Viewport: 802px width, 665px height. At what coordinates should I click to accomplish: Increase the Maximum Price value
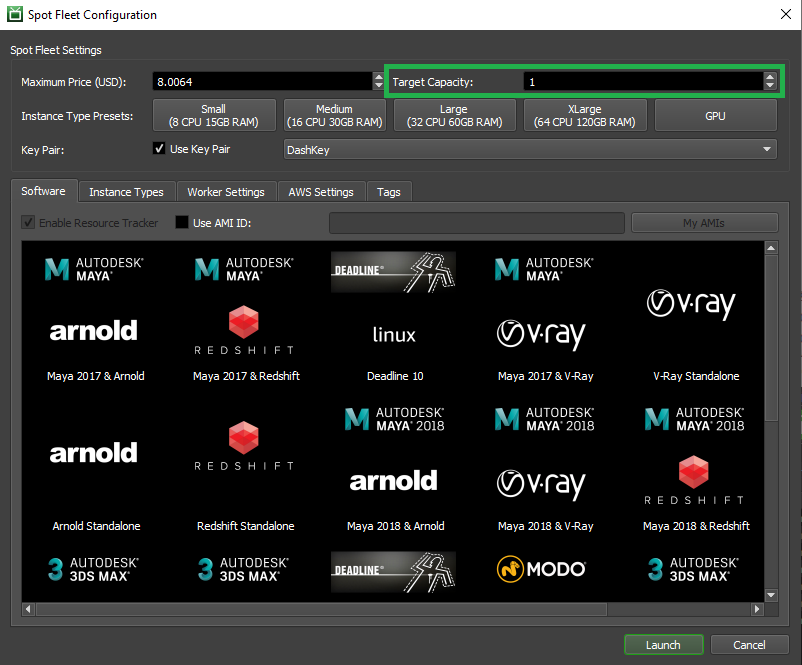point(378,77)
